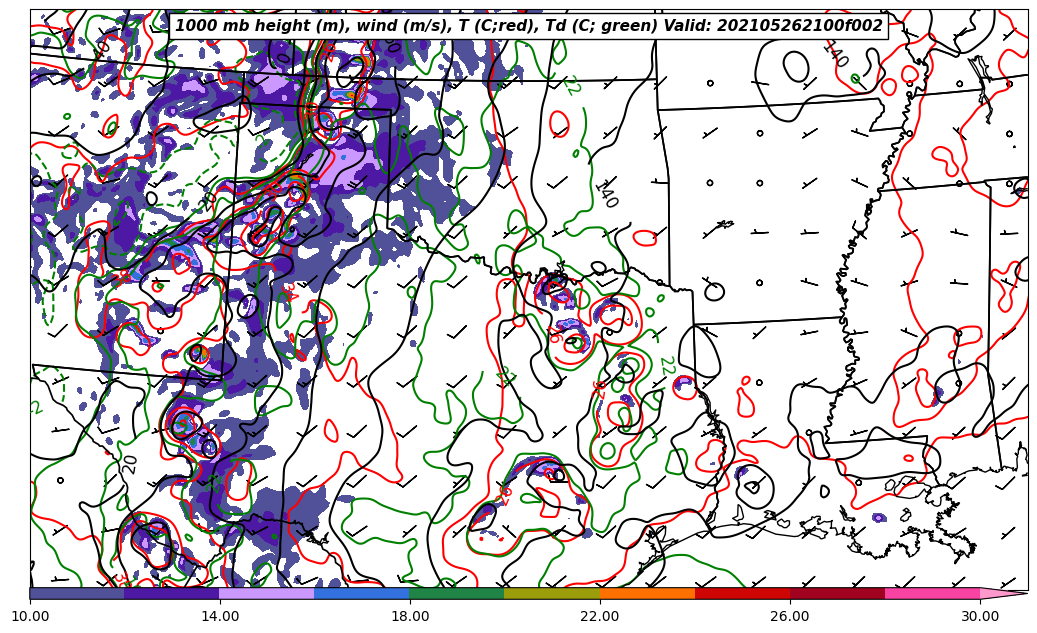Click the black 20 contour label lower-left
Image resolution: width=1037 pixels, height=633 pixels.
point(130,464)
